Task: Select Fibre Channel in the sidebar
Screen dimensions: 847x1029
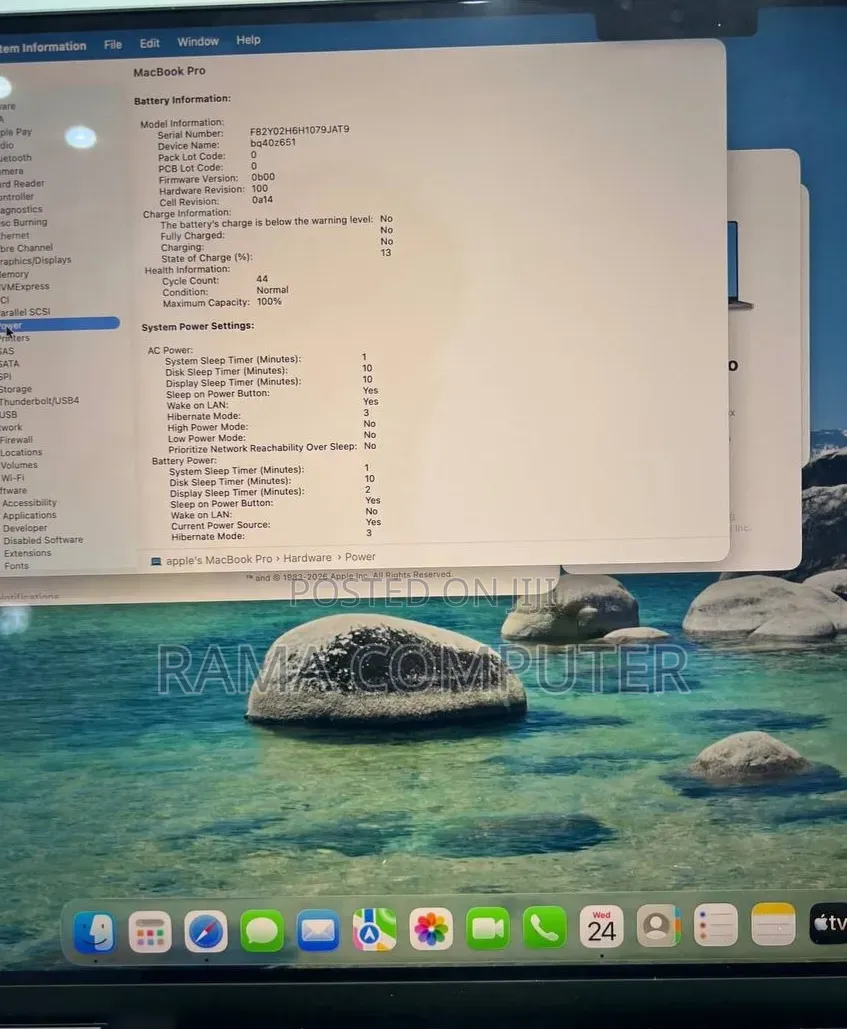Action: [26, 248]
